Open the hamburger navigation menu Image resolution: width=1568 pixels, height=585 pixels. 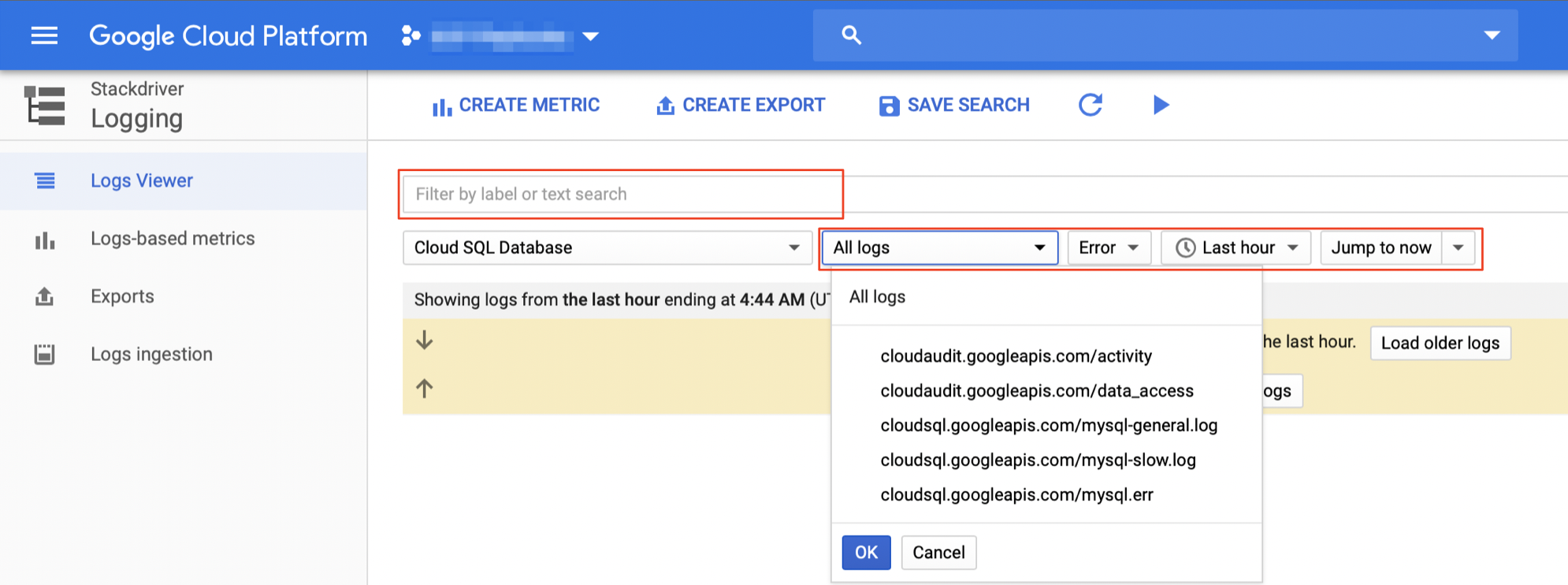point(44,35)
